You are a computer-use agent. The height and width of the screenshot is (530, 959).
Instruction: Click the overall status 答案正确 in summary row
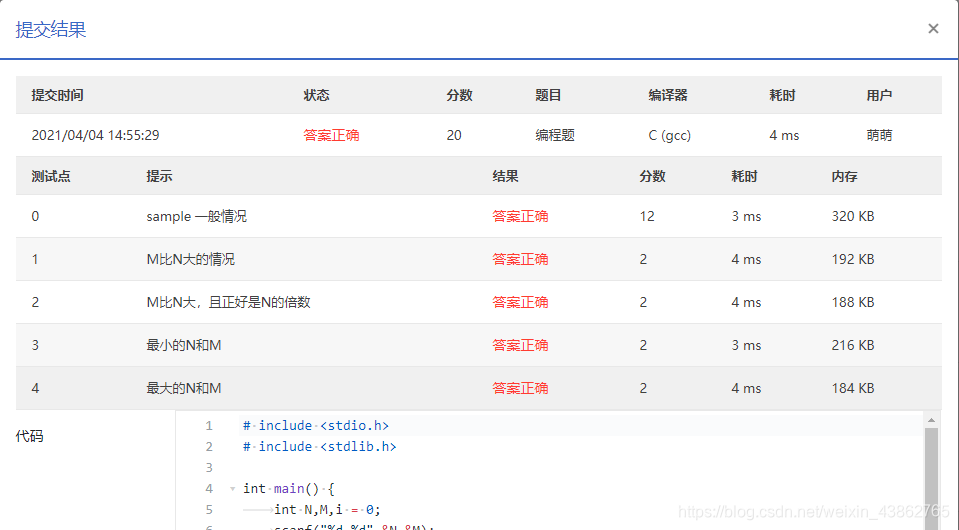(331, 135)
